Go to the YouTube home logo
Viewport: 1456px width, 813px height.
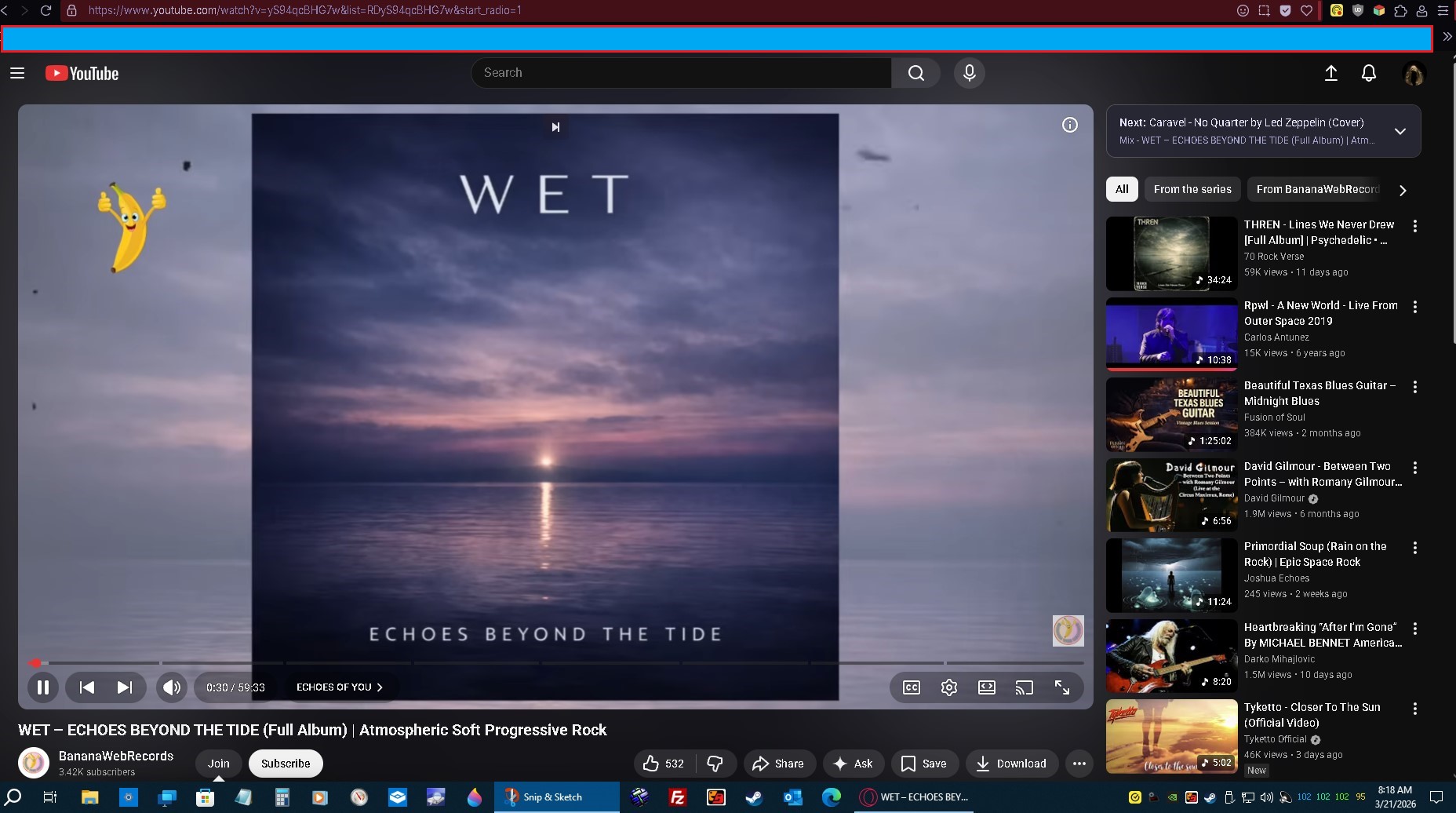82,73
